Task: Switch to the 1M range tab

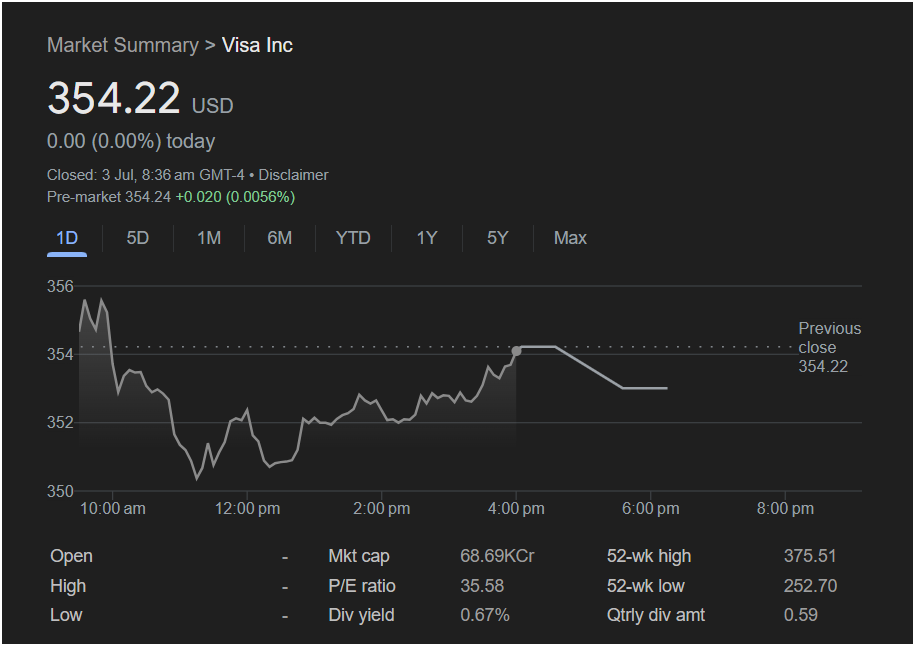Action: pyautogui.click(x=208, y=238)
